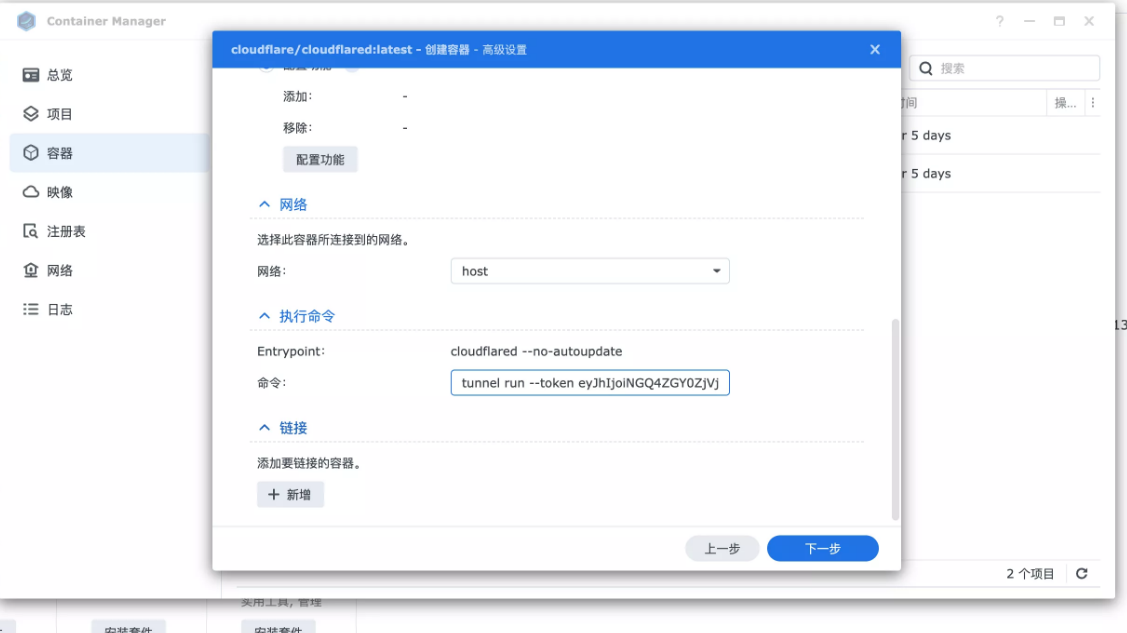
Task: Click the 容器 (Container) sidebar icon
Action: [x=27, y=152]
